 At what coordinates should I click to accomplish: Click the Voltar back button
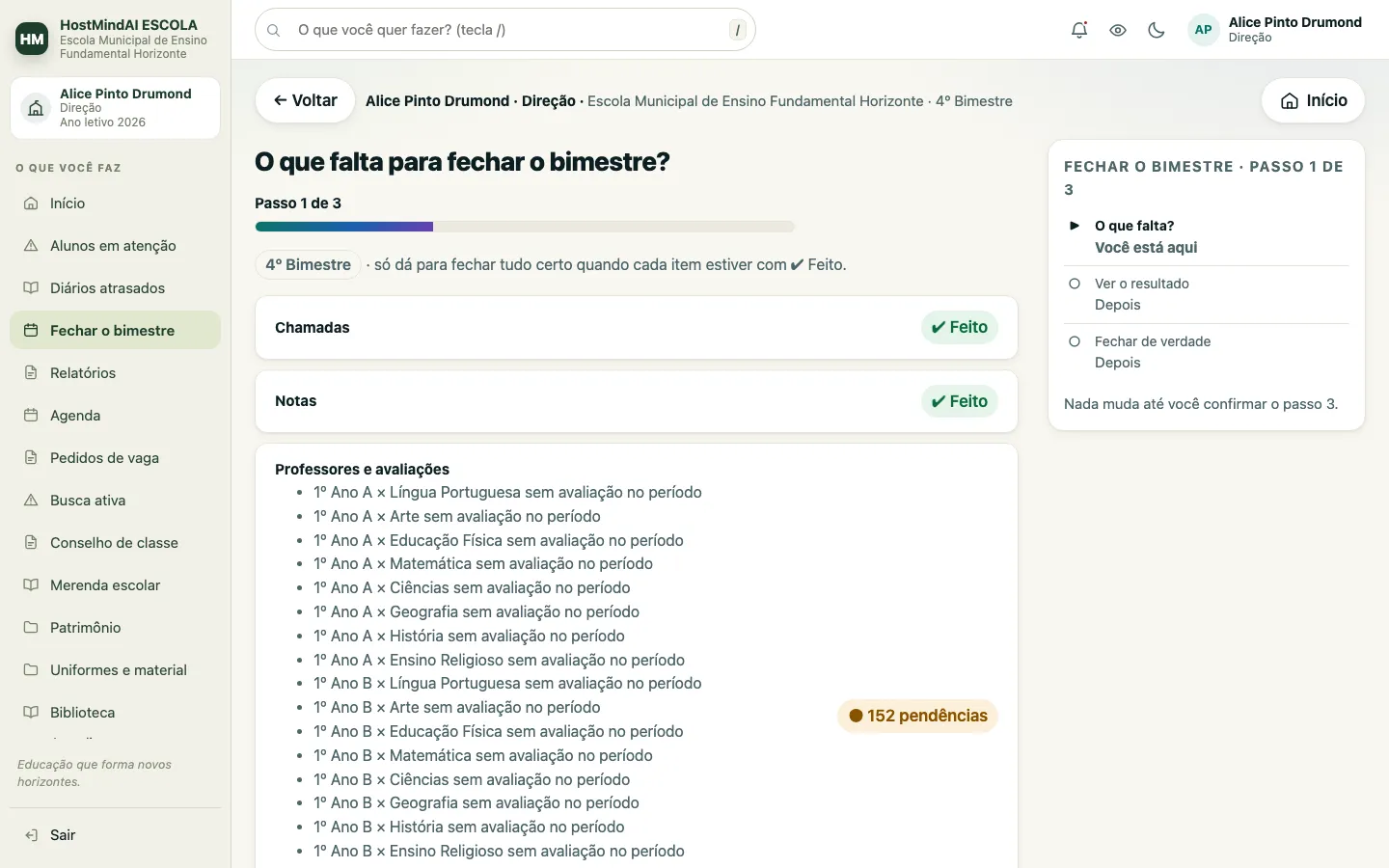[x=305, y=100]
